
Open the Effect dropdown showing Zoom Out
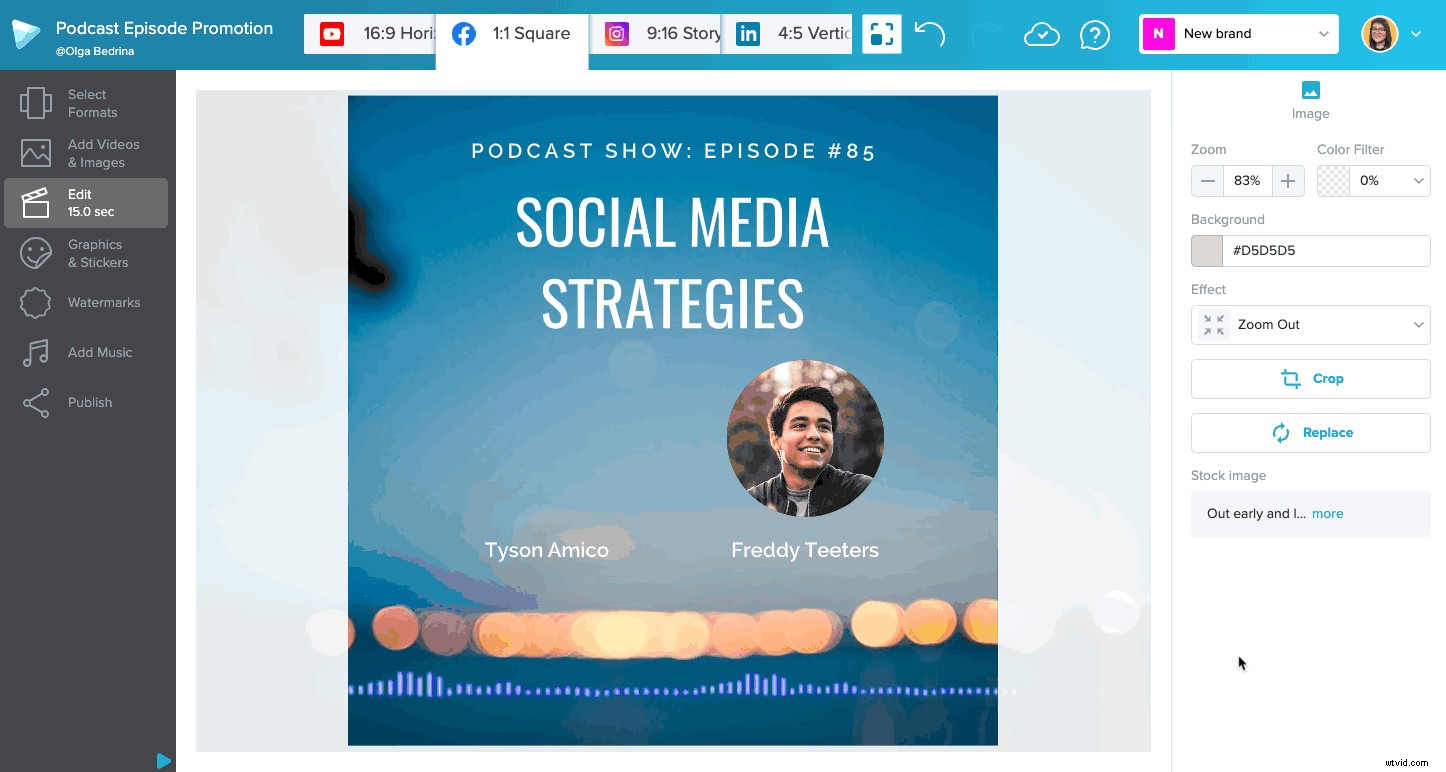coord(1310,324)
